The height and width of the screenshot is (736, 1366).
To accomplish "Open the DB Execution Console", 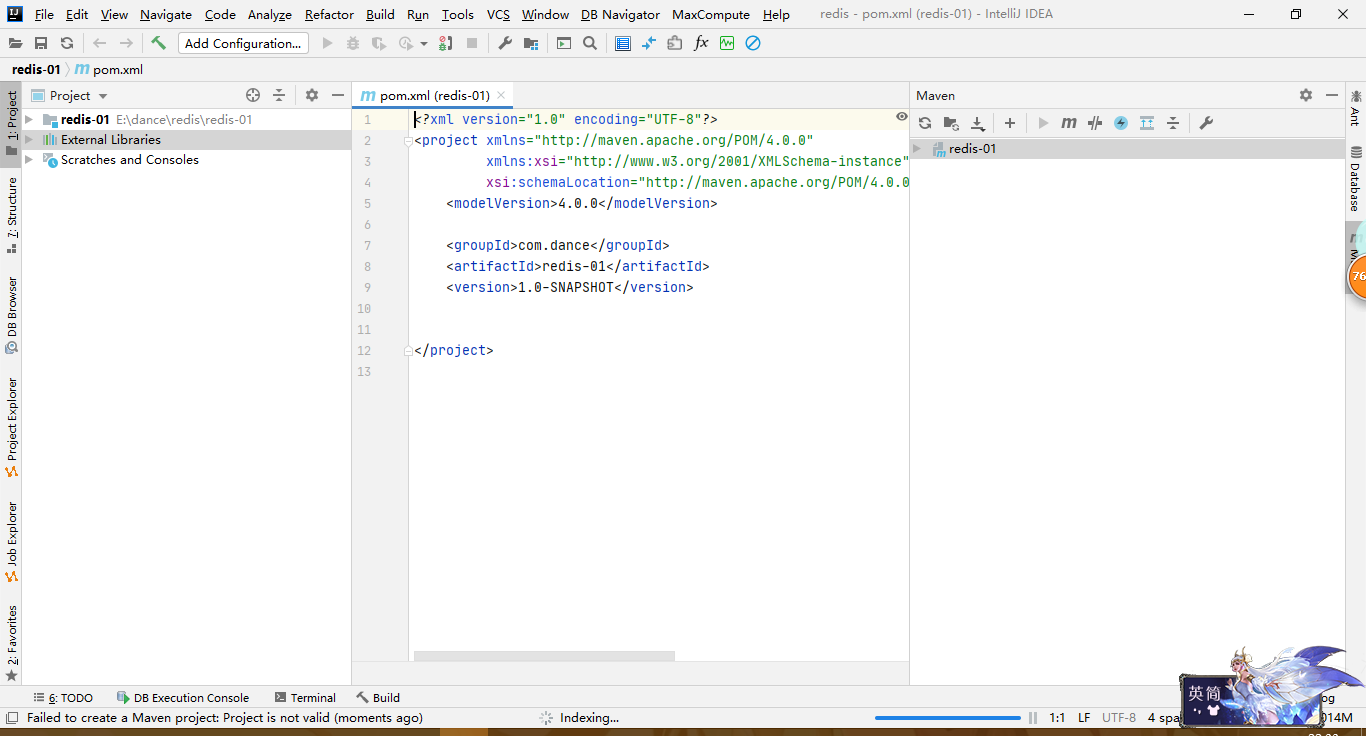I will 184,697.
